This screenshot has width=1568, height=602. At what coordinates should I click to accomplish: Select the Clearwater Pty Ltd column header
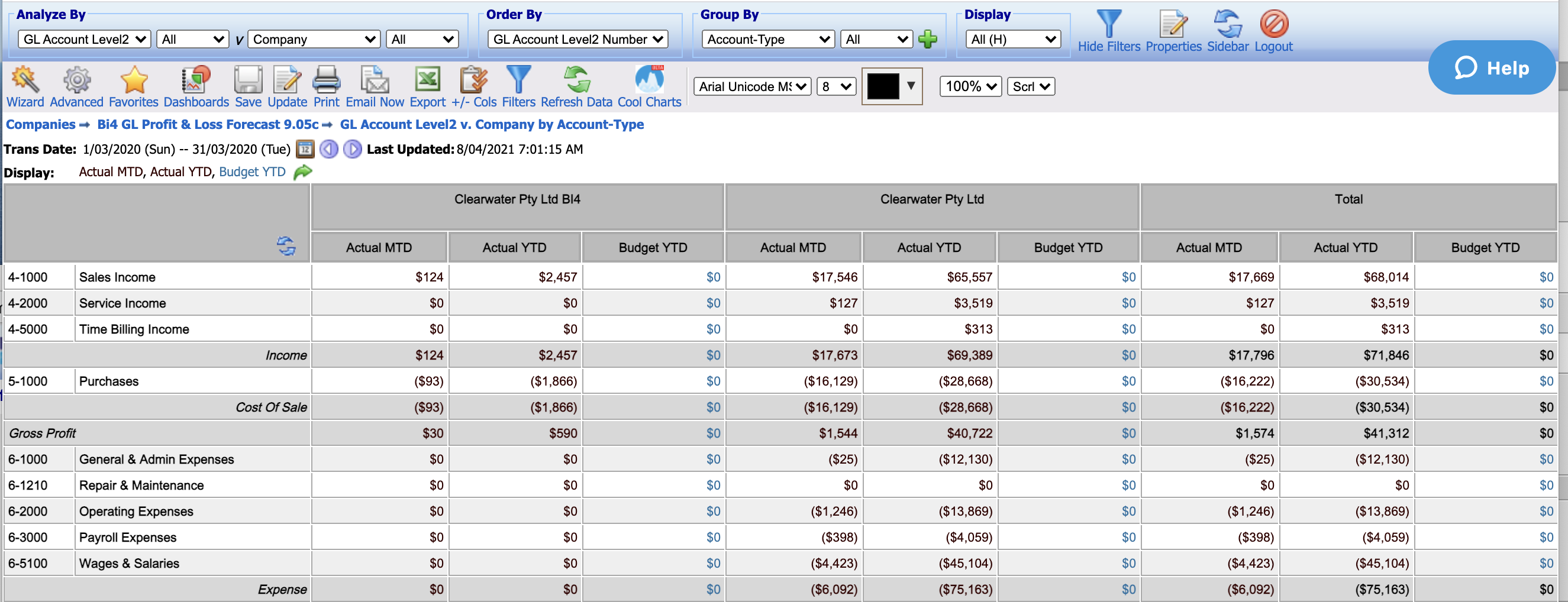click(x=931, y=207)
